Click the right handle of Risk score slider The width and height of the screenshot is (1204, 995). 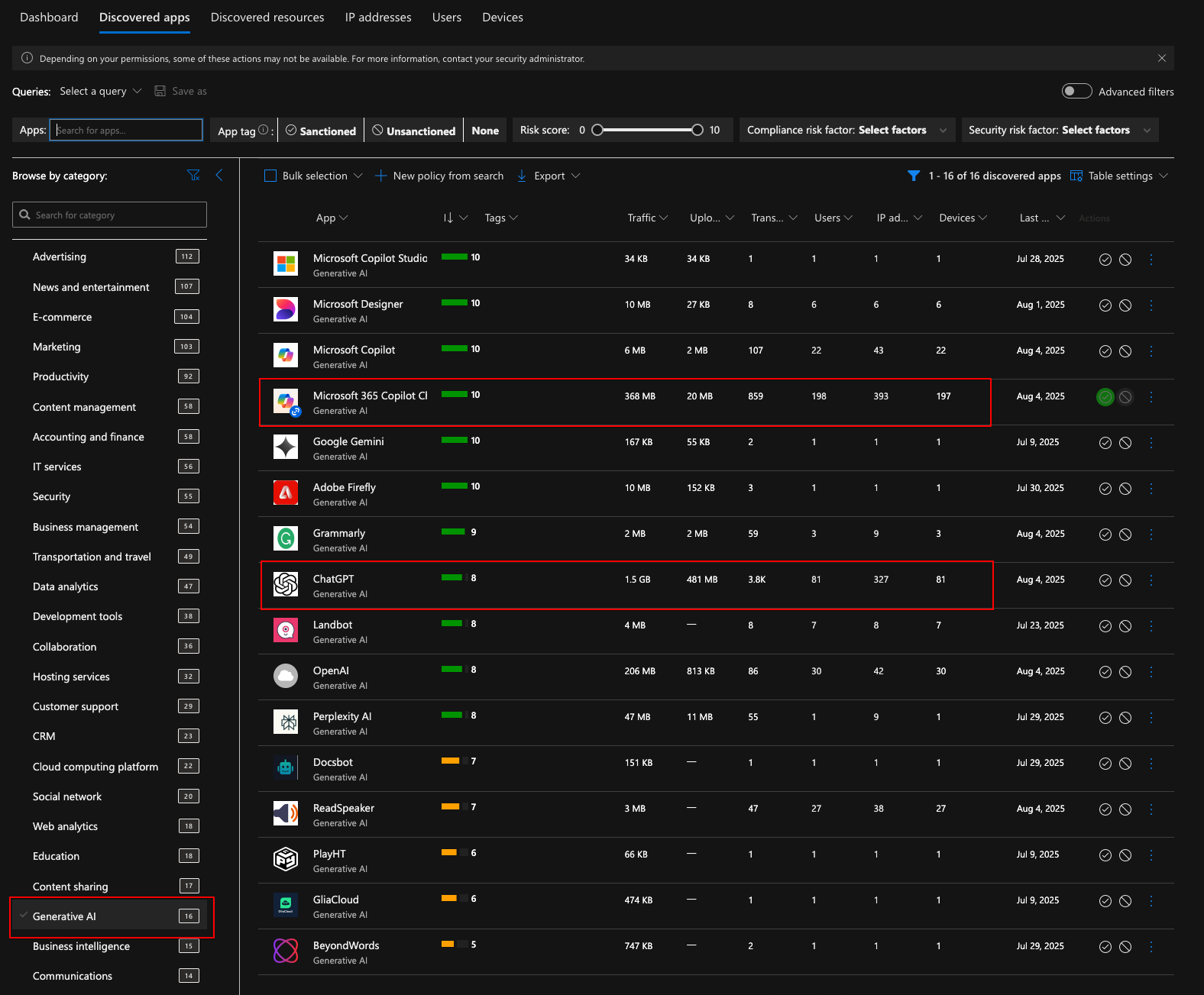point(697,131)
